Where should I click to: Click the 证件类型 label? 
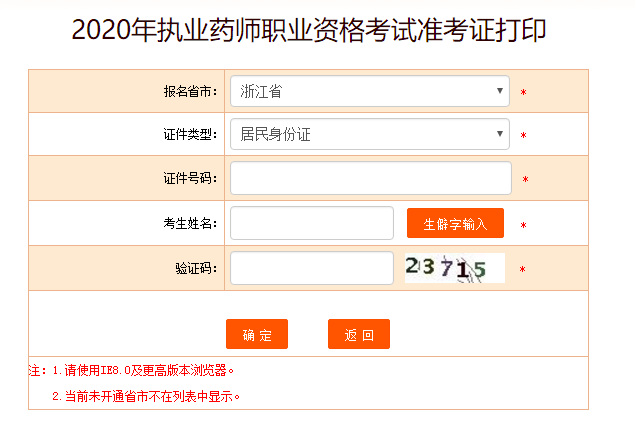190,134
